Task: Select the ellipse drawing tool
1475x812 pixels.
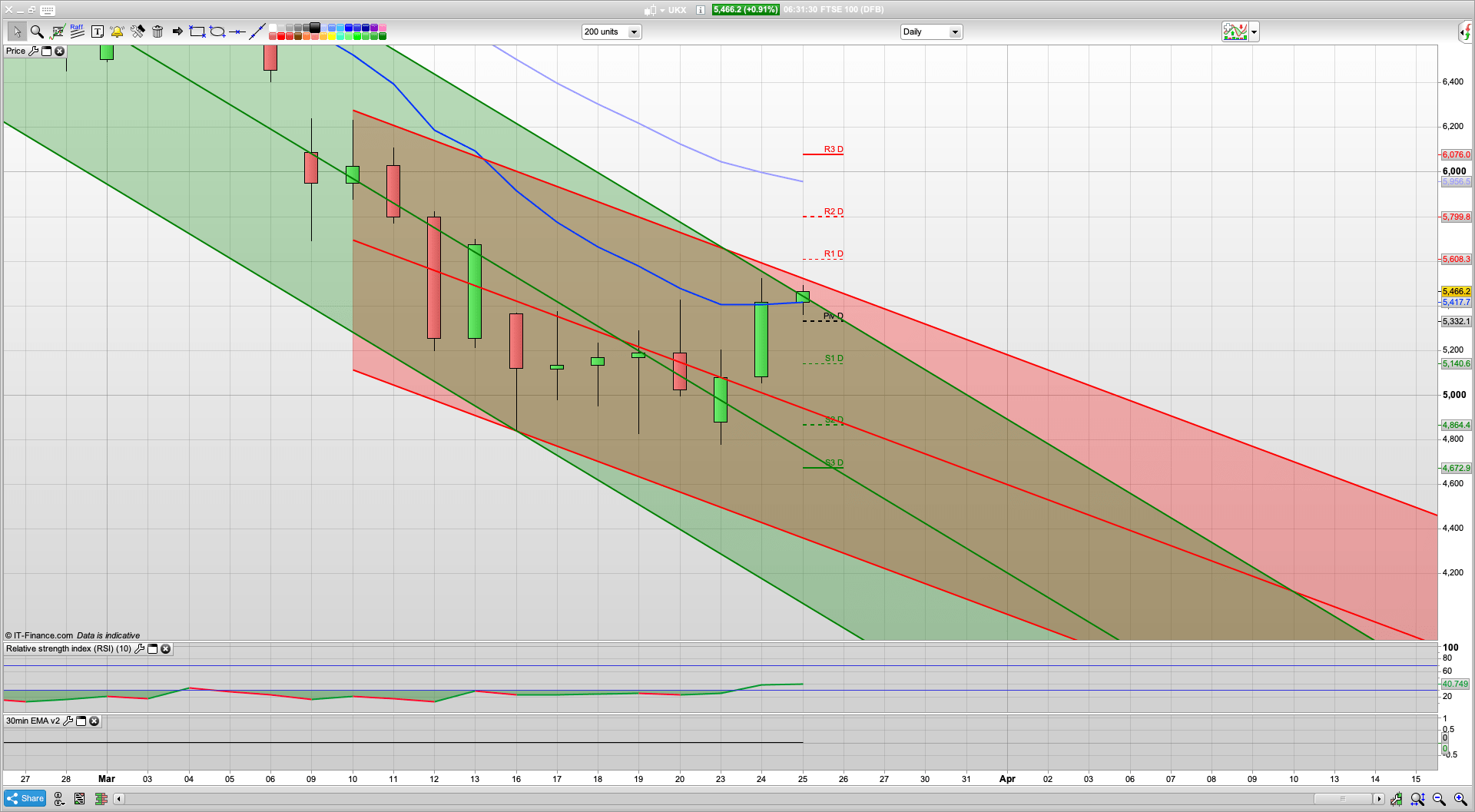Action: (217, 31)
